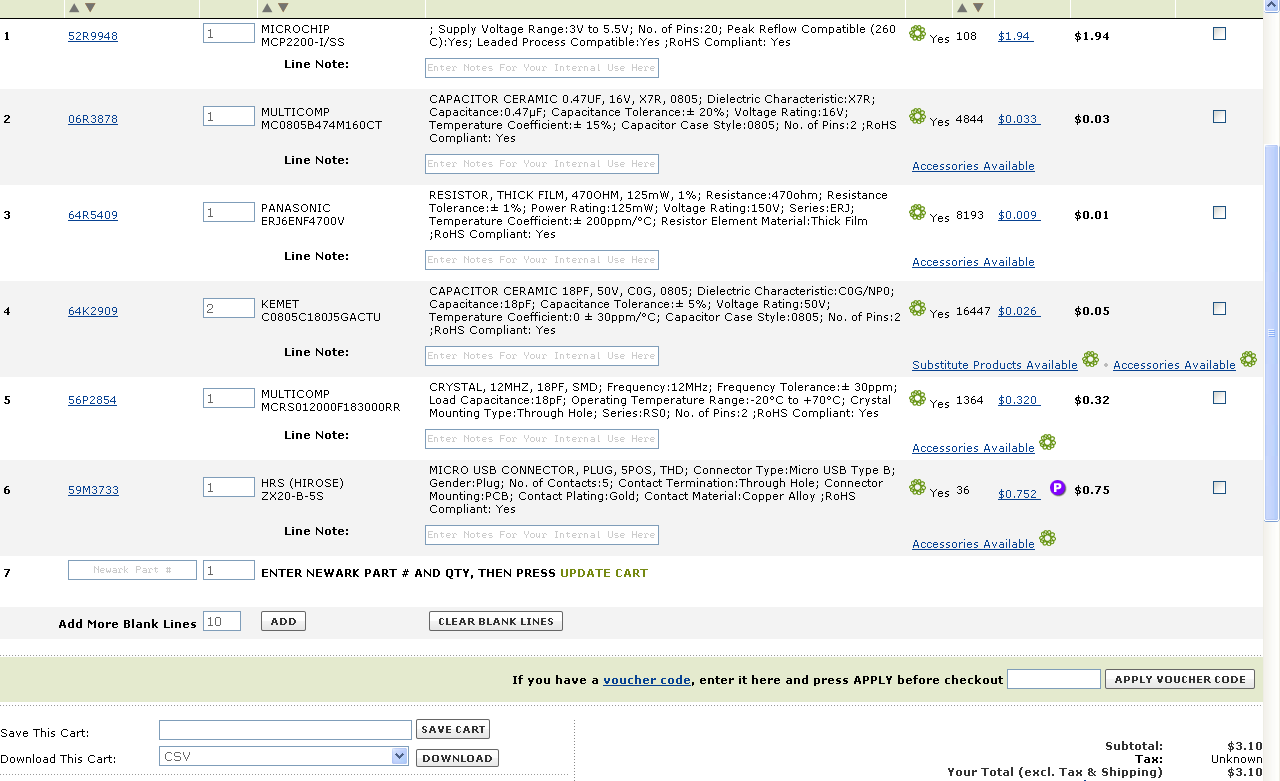Screen dimensions: 1280x781
Task: Click the RoHS icon in the Hirose ZX20-B-5S row
Action: coord(917,488)
